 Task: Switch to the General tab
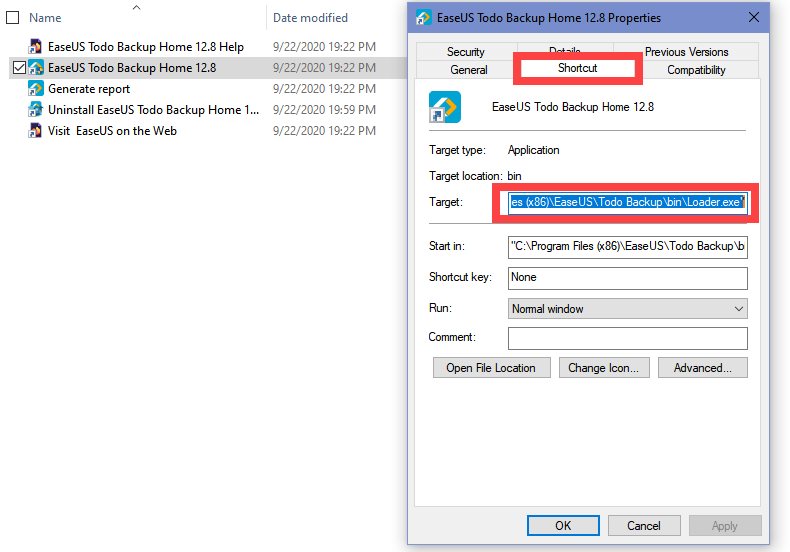coord(469,70)
